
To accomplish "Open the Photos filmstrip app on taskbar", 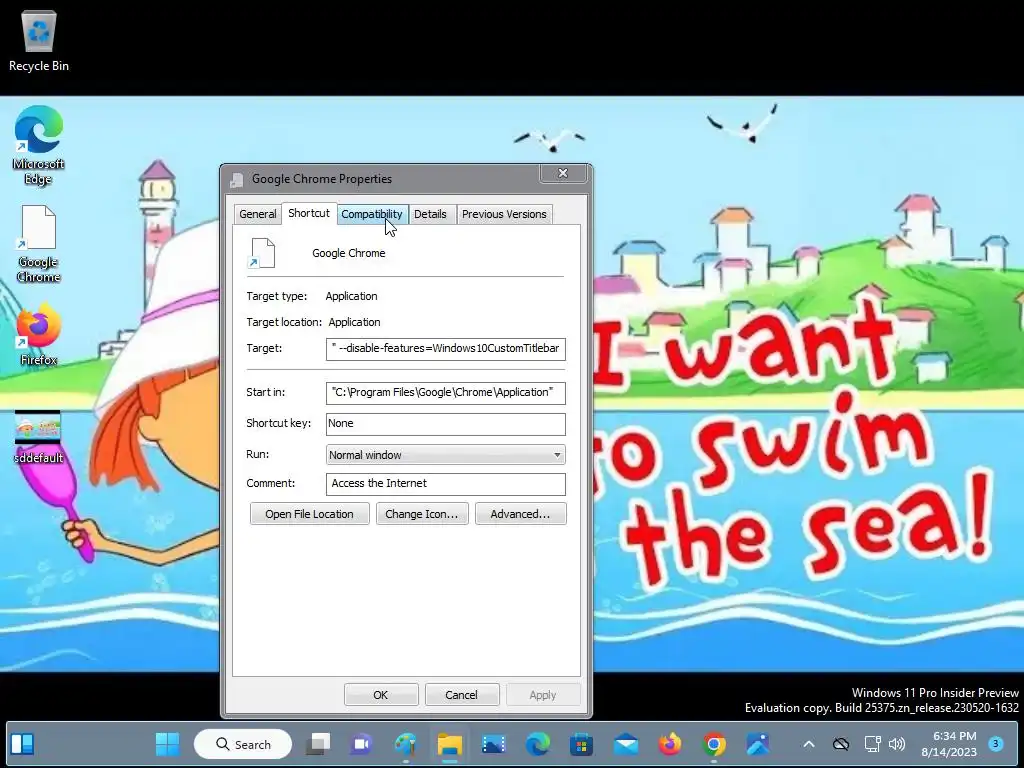I will 494,744.
